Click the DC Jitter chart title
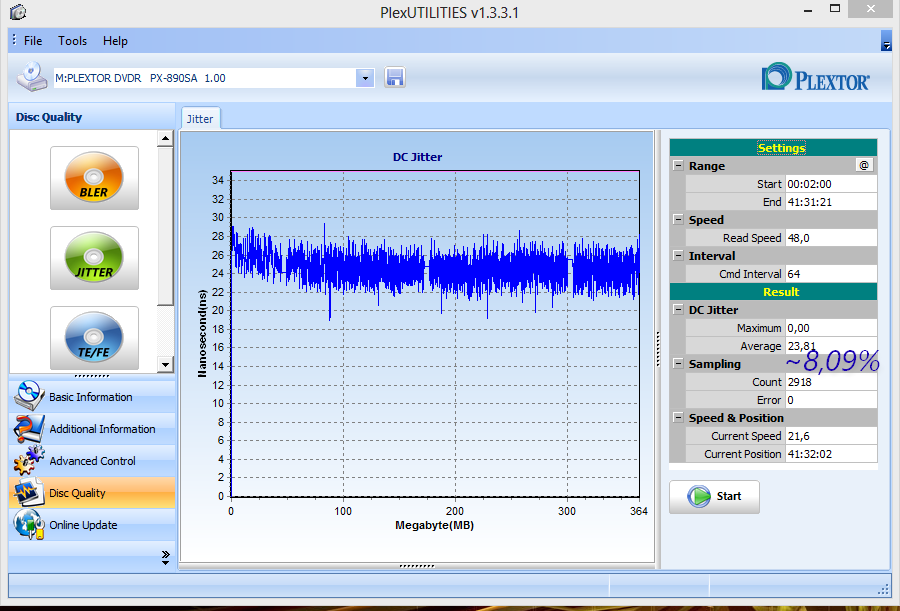The image size is (900, 611). [417, 157]
